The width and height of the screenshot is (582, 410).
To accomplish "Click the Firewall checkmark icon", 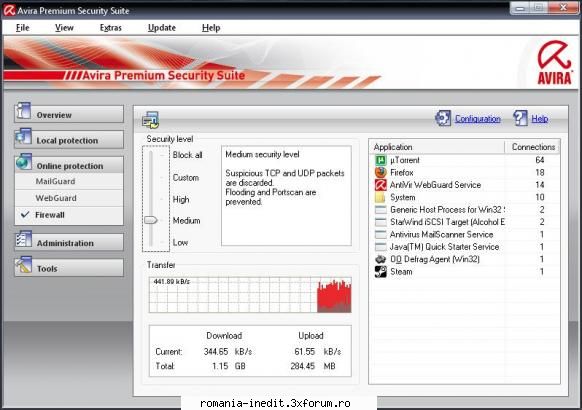I will [25, 214].
